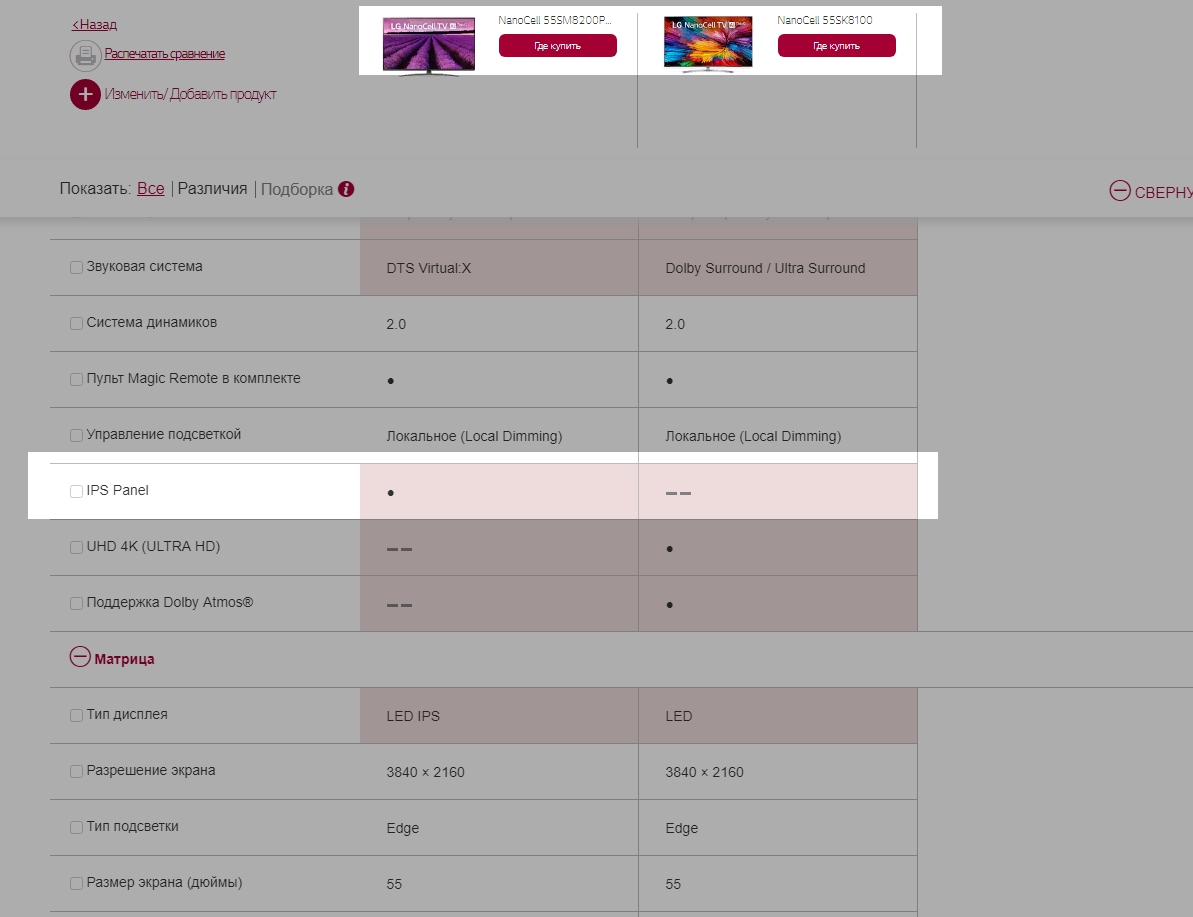This screenshot has width=1193, height=917.
Task: Check the IPS Panel checkbox
Action: [x=77, y=491]
